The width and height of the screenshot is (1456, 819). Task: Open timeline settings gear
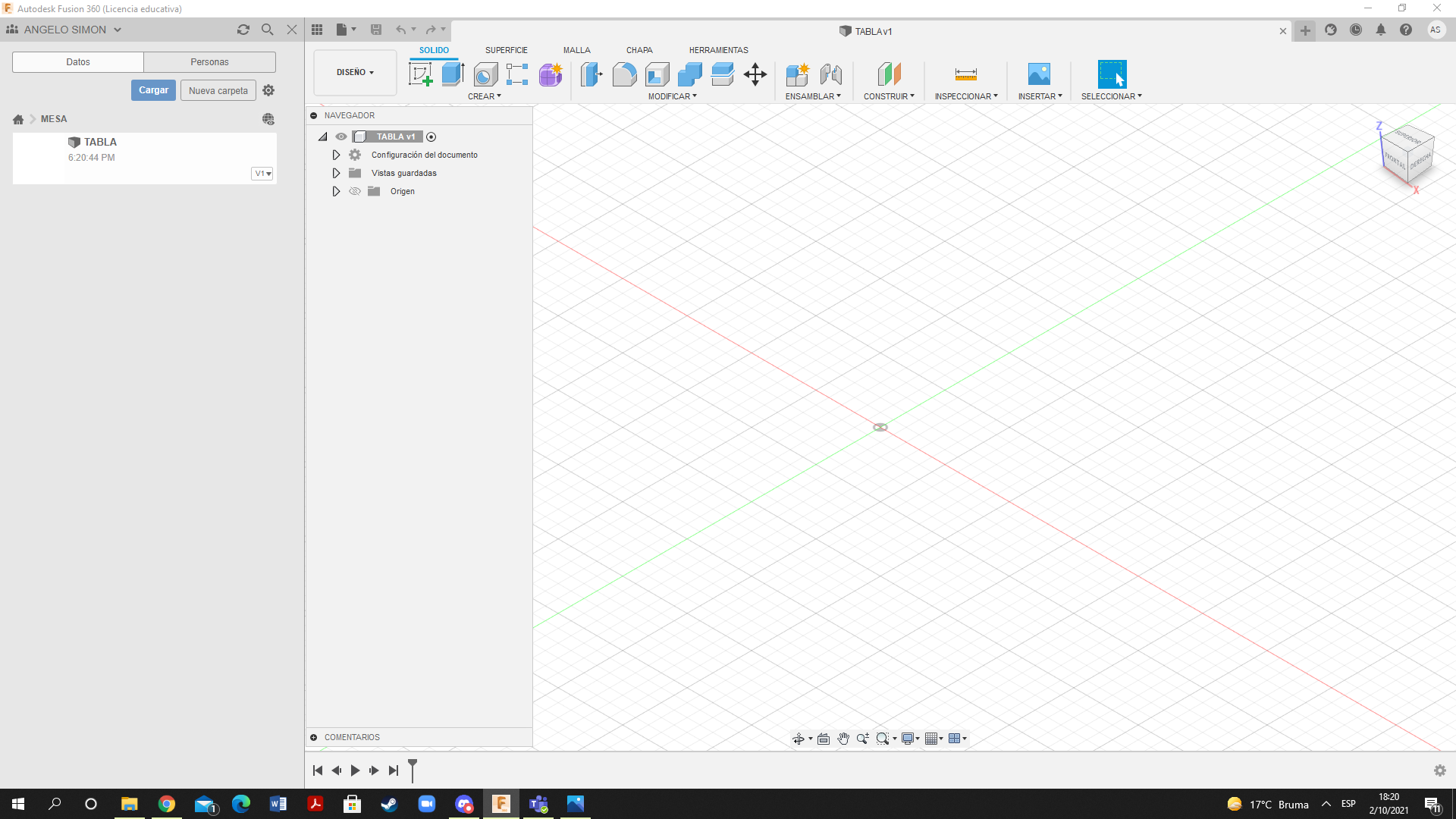pos(1440,770)
